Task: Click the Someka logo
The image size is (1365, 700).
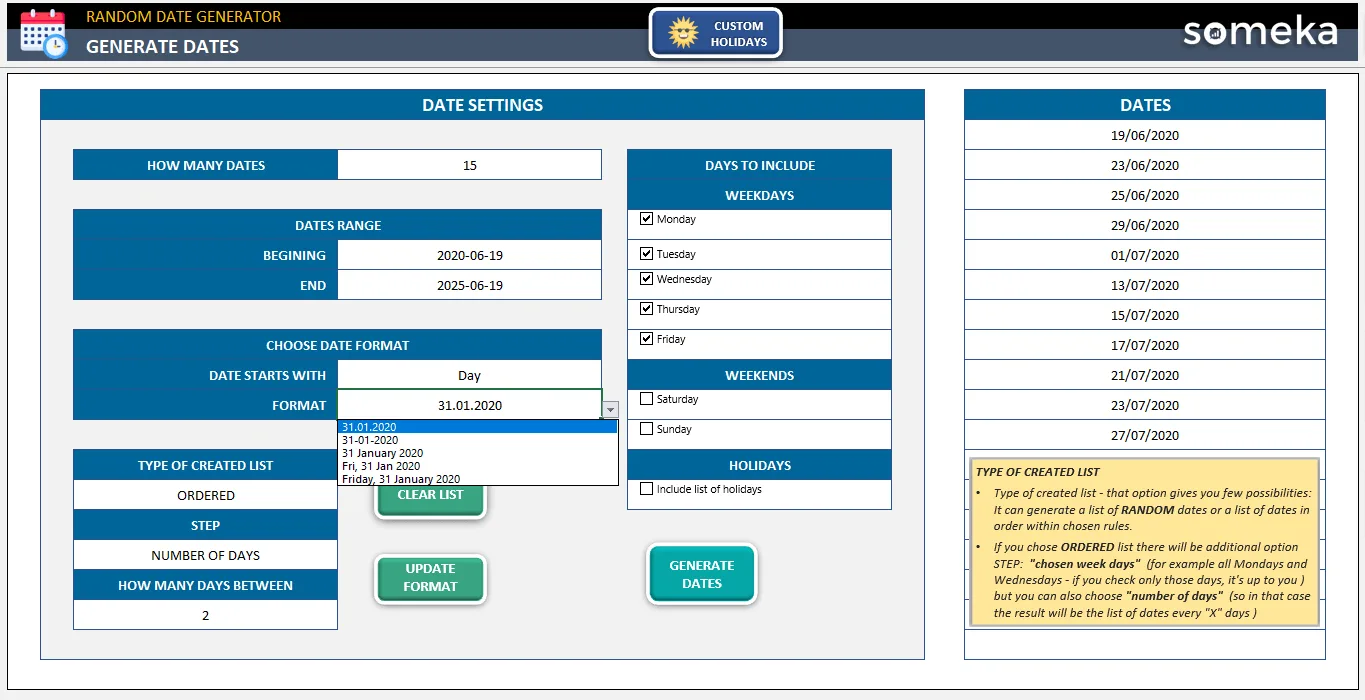Action: coord(1260,31)
